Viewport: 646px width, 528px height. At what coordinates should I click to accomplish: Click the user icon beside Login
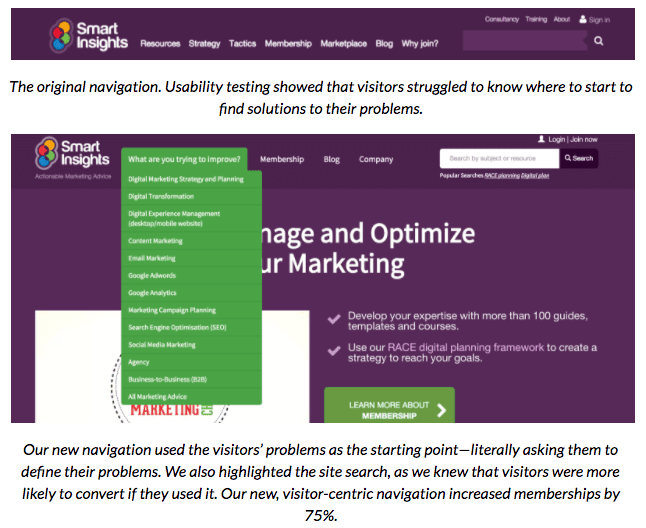(542, 140)
